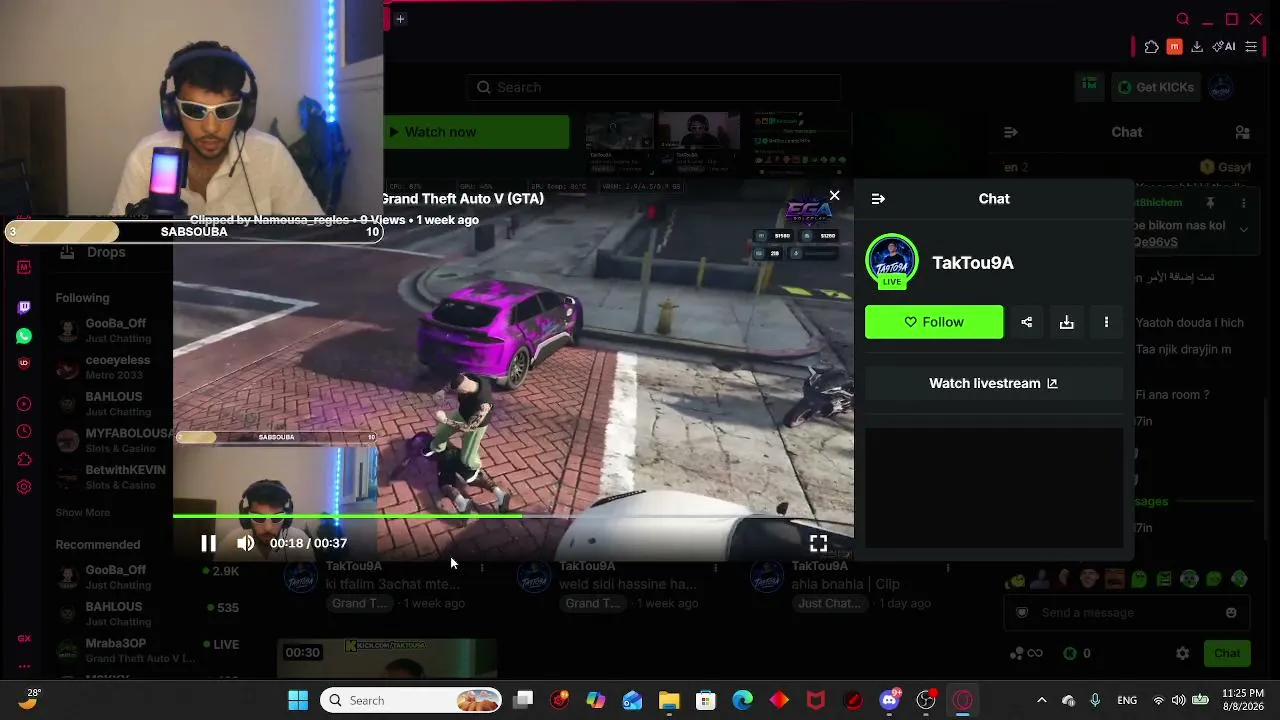Open BetwithKEVIN in Following list
This screenshot has height=720, width=1280.
(x=112, y=477)
